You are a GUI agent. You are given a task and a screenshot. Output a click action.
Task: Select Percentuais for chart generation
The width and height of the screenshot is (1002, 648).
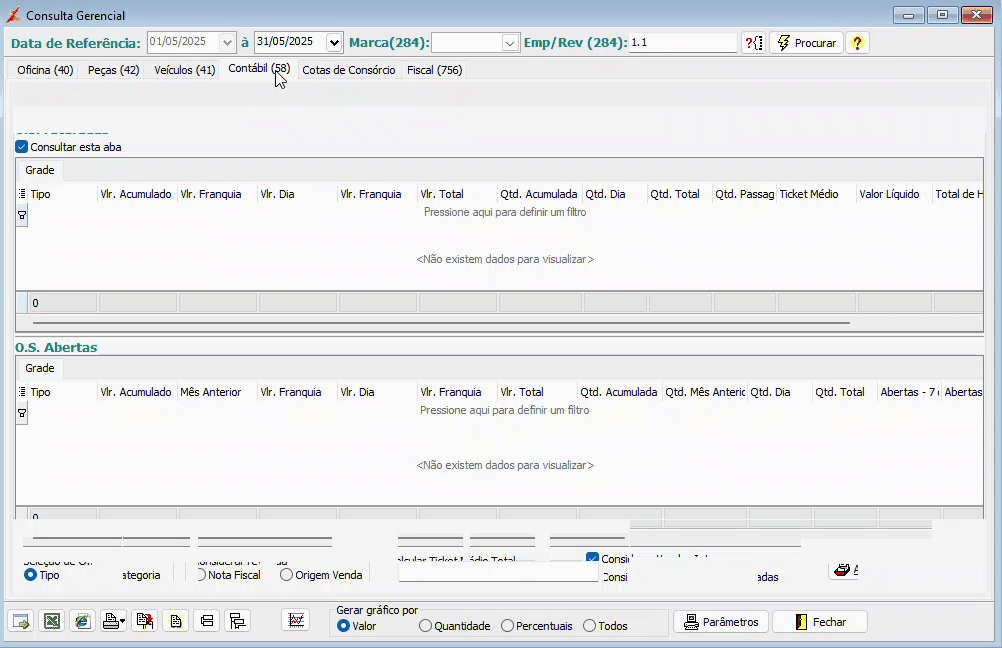(x=507, y=626)
